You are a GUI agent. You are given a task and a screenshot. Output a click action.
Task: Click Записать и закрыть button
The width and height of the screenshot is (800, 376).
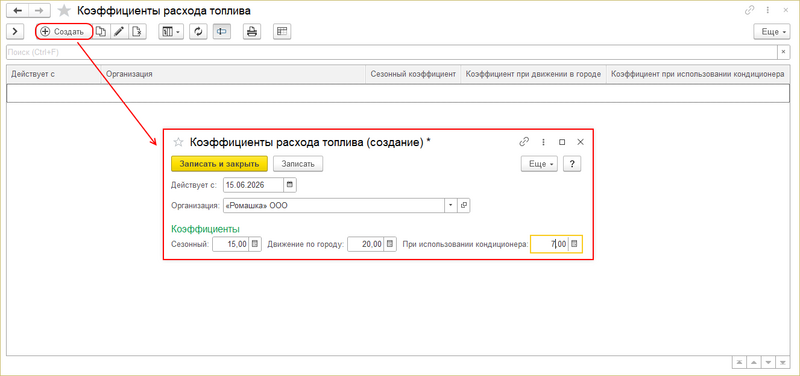coord(219,164)
